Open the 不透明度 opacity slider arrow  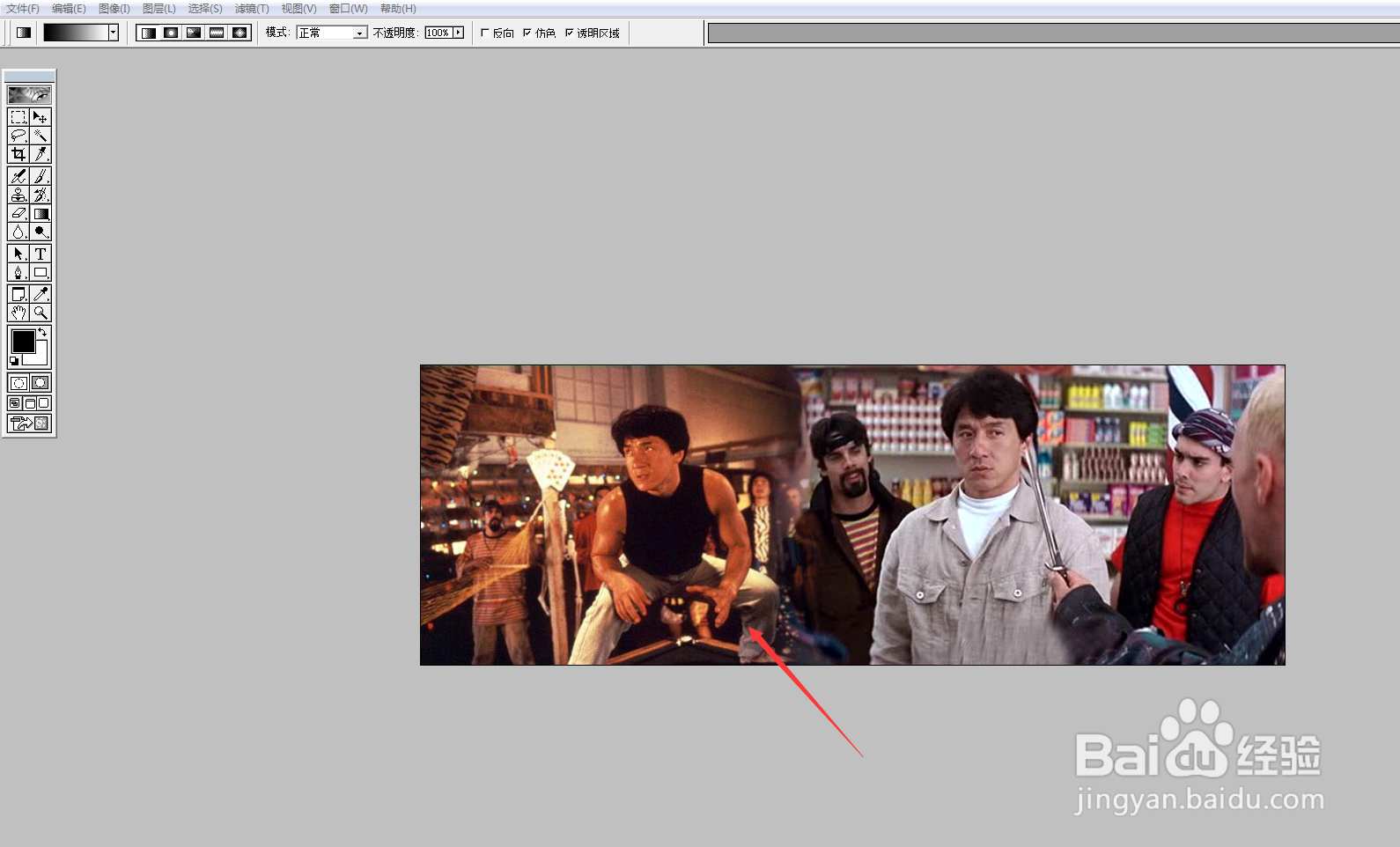point(458,33)
